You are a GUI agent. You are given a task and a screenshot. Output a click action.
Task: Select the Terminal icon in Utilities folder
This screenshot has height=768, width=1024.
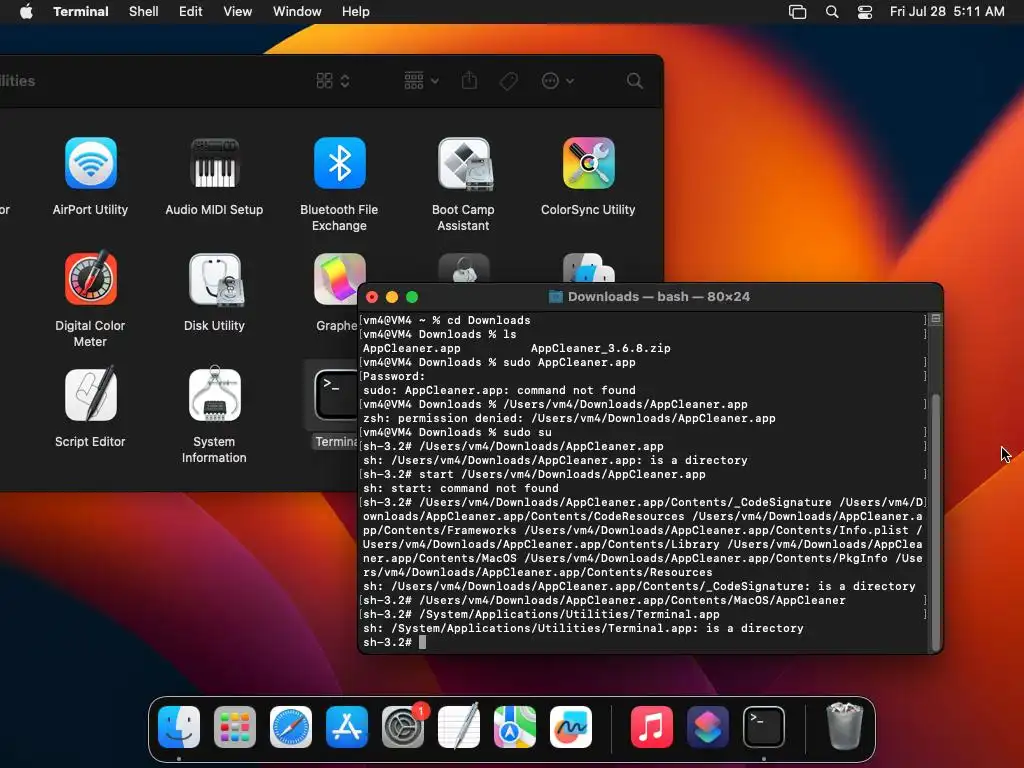tap(335, 394)
